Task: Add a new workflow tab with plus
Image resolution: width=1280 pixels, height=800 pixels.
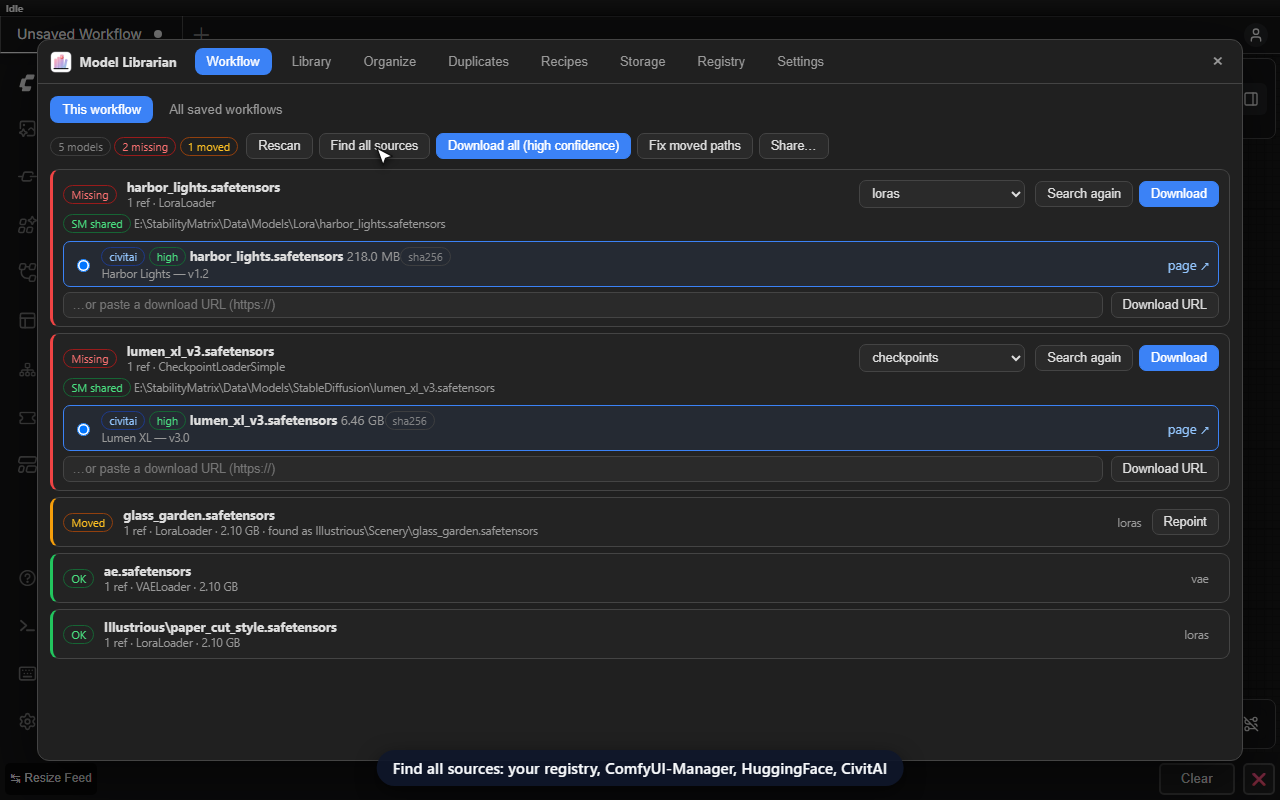Action: click(201, 34)
